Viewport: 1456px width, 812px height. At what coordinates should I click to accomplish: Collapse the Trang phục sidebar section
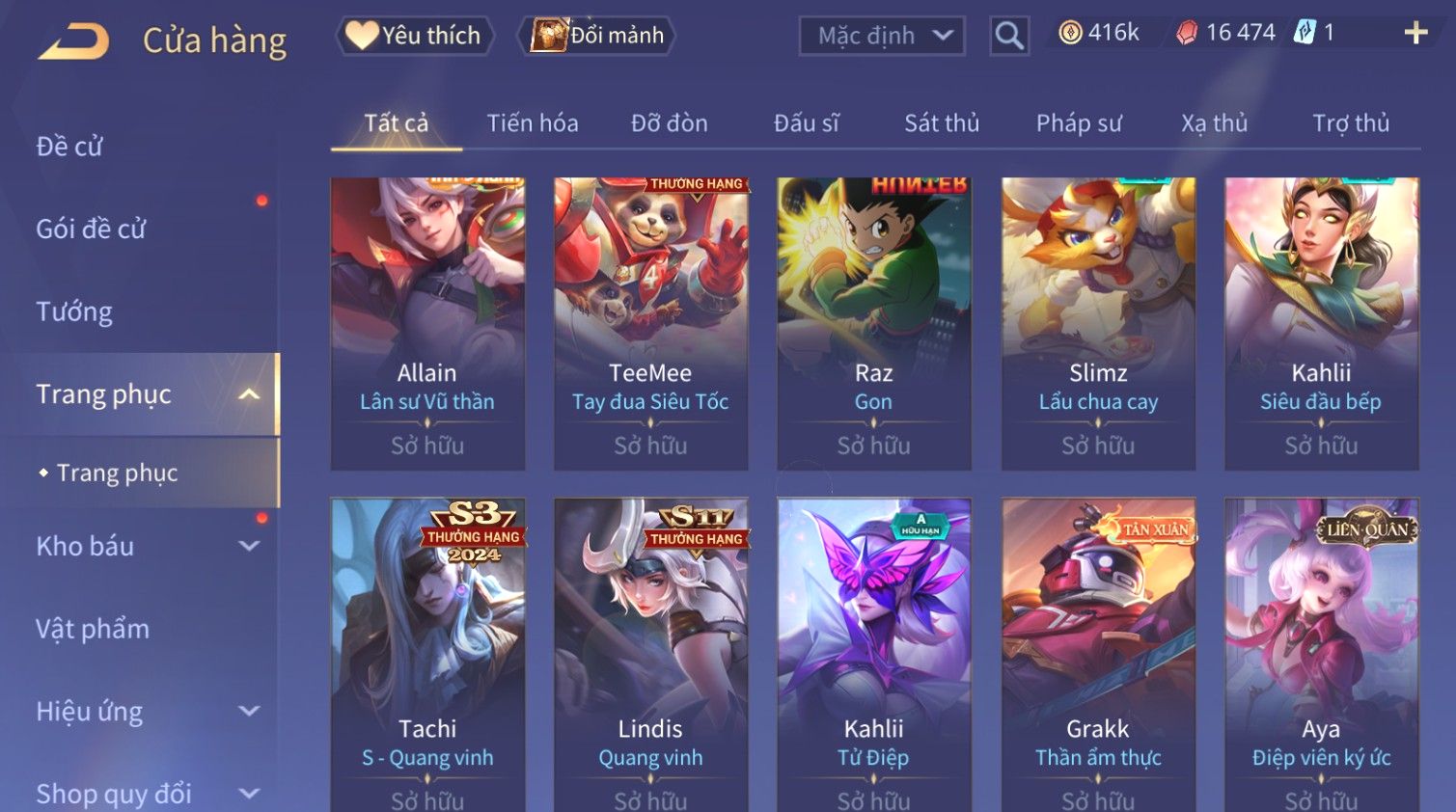(249, 394)
